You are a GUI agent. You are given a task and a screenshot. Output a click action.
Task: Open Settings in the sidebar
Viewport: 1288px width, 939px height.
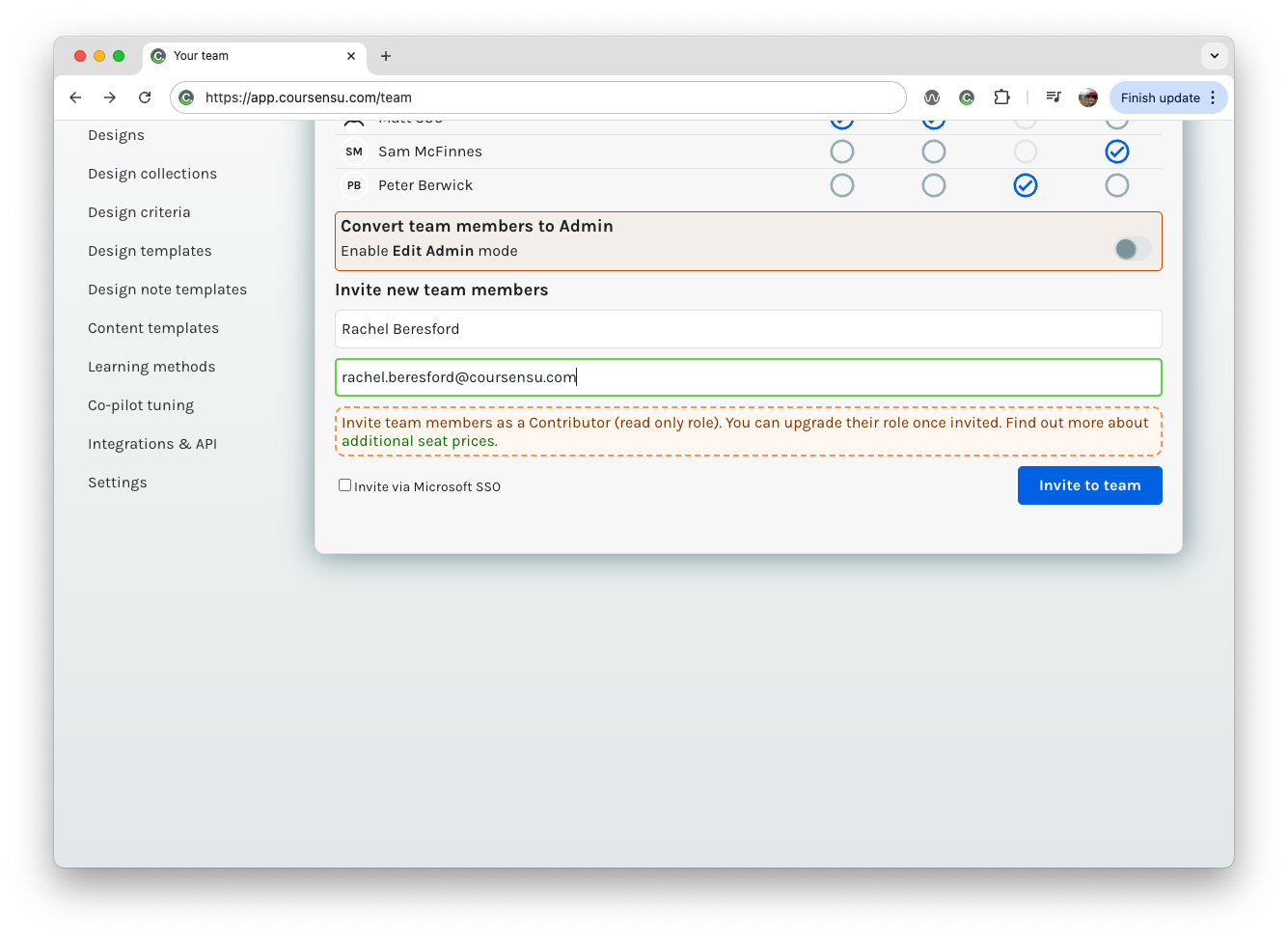pos(118,483)
